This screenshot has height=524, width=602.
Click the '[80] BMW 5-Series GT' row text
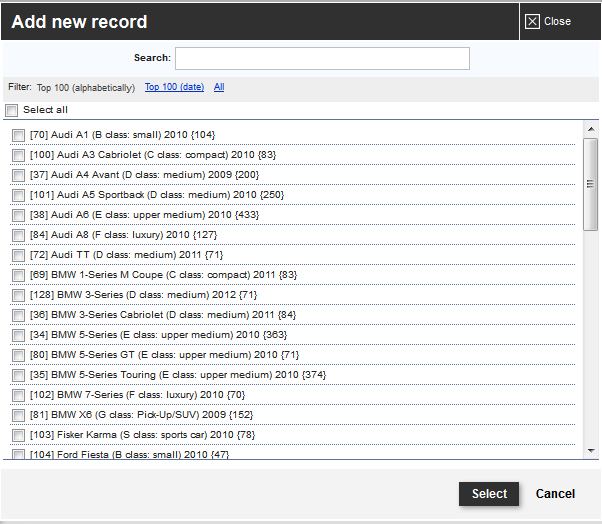click(x=164, y=355)
